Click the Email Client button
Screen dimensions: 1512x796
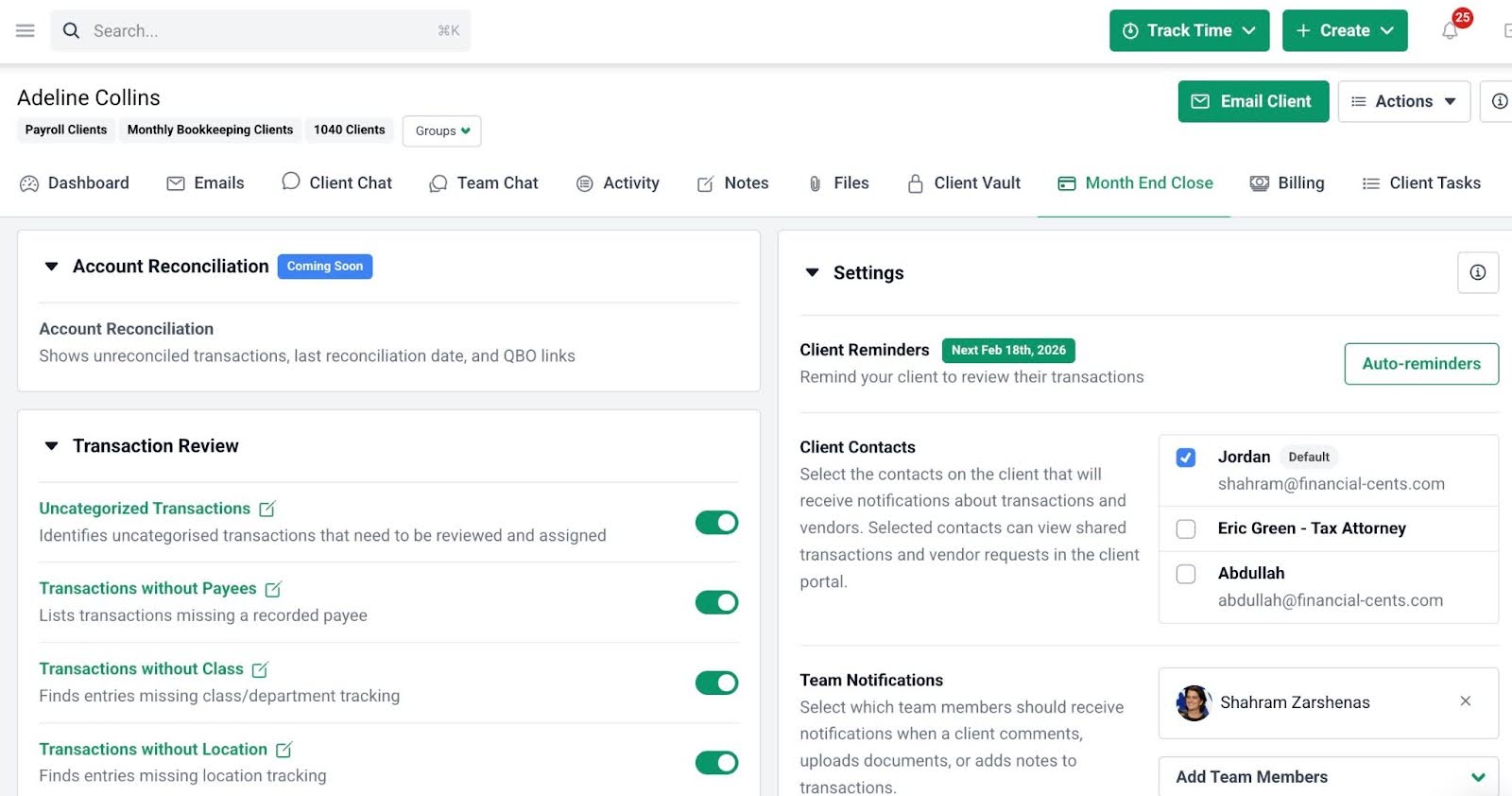pyautogui.click(x=1253, y=101)
